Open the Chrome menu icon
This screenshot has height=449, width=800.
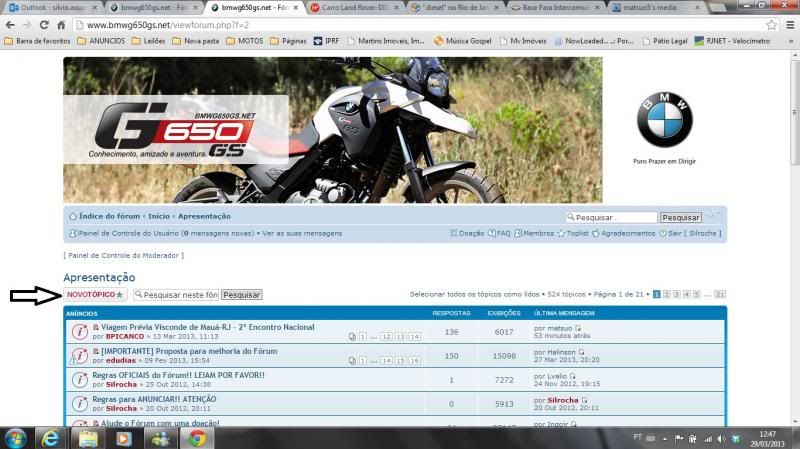tap(790, 25)
